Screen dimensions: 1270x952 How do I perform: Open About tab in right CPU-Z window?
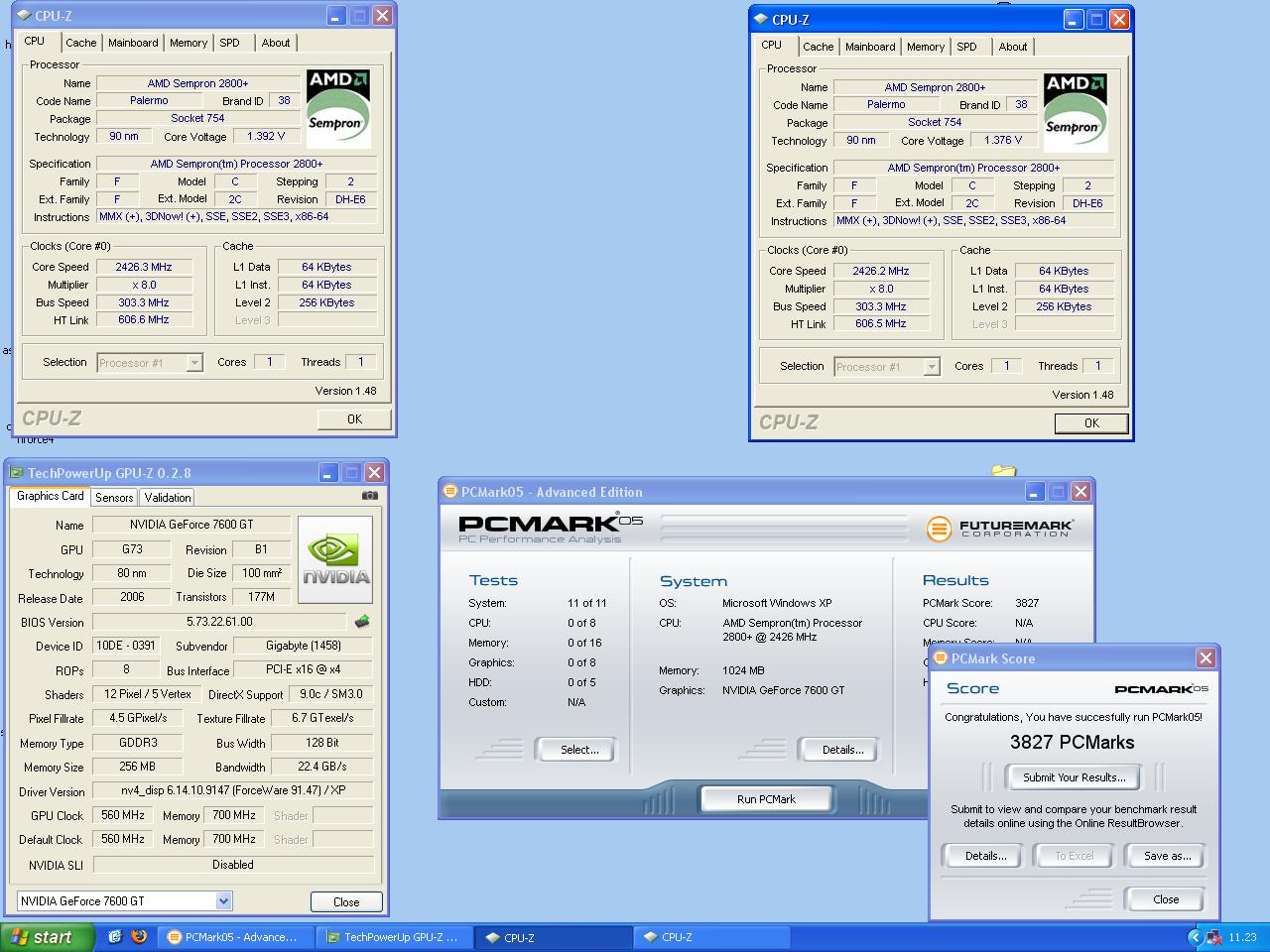[x=1013, y=47]
